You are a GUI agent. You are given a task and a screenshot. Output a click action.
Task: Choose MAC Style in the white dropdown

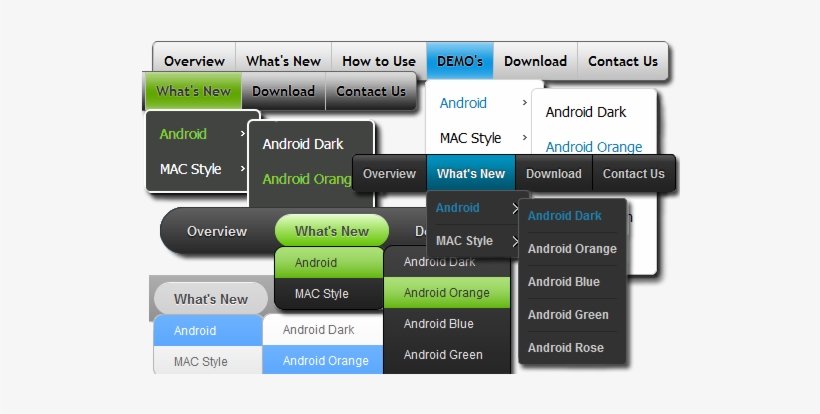pos(470,138)
